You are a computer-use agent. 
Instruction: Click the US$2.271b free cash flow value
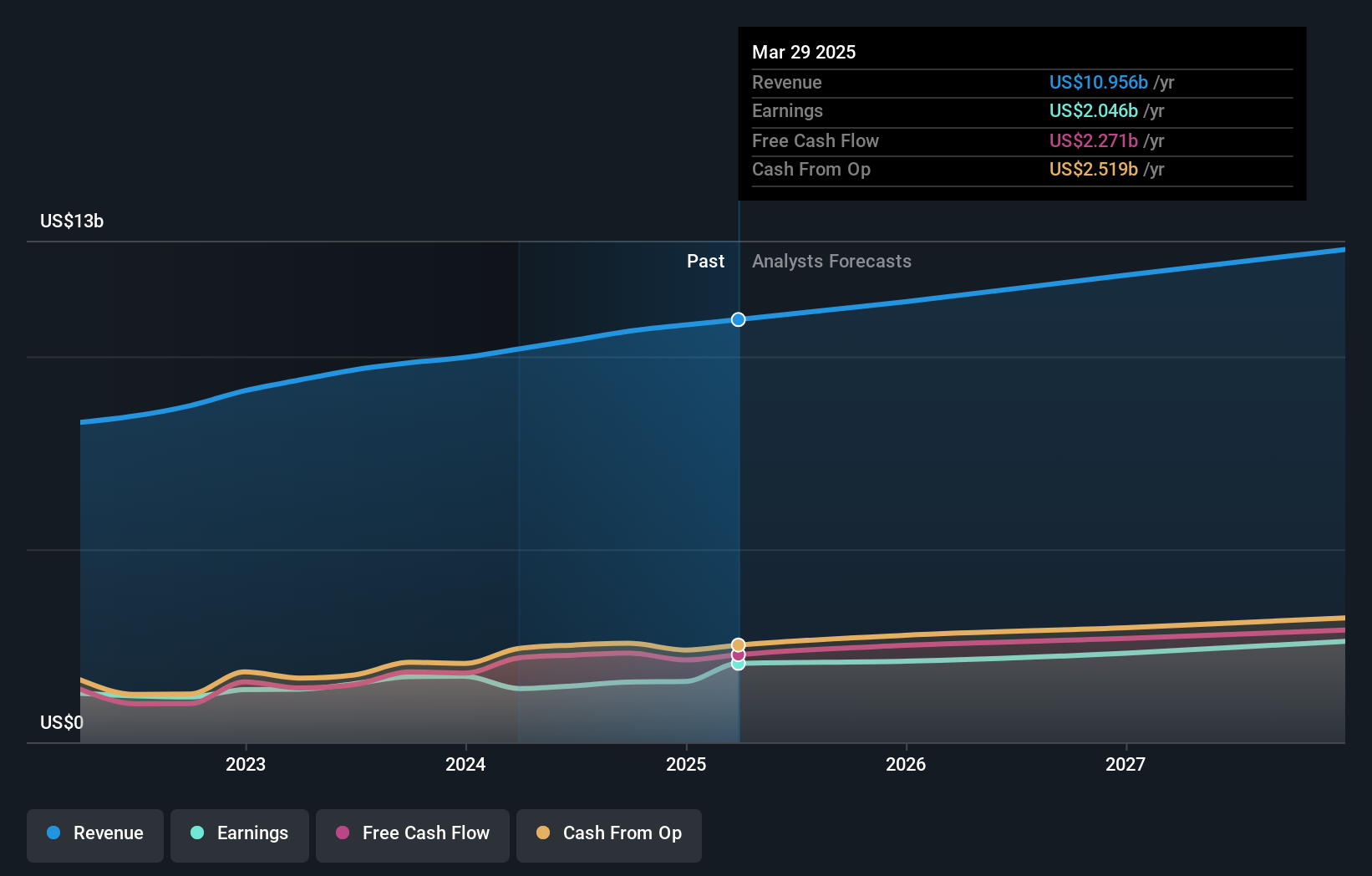[1093, 140]
